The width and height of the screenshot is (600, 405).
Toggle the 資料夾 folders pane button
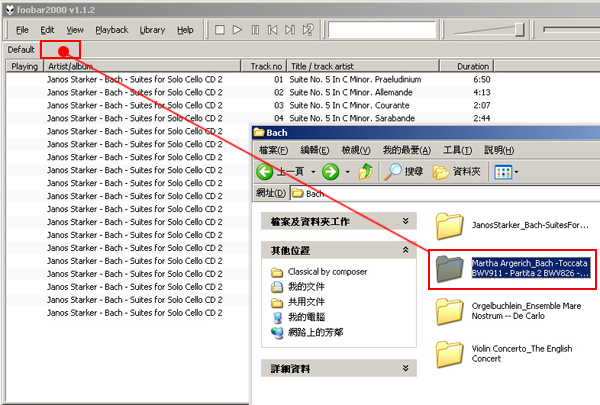coord(456,172)
